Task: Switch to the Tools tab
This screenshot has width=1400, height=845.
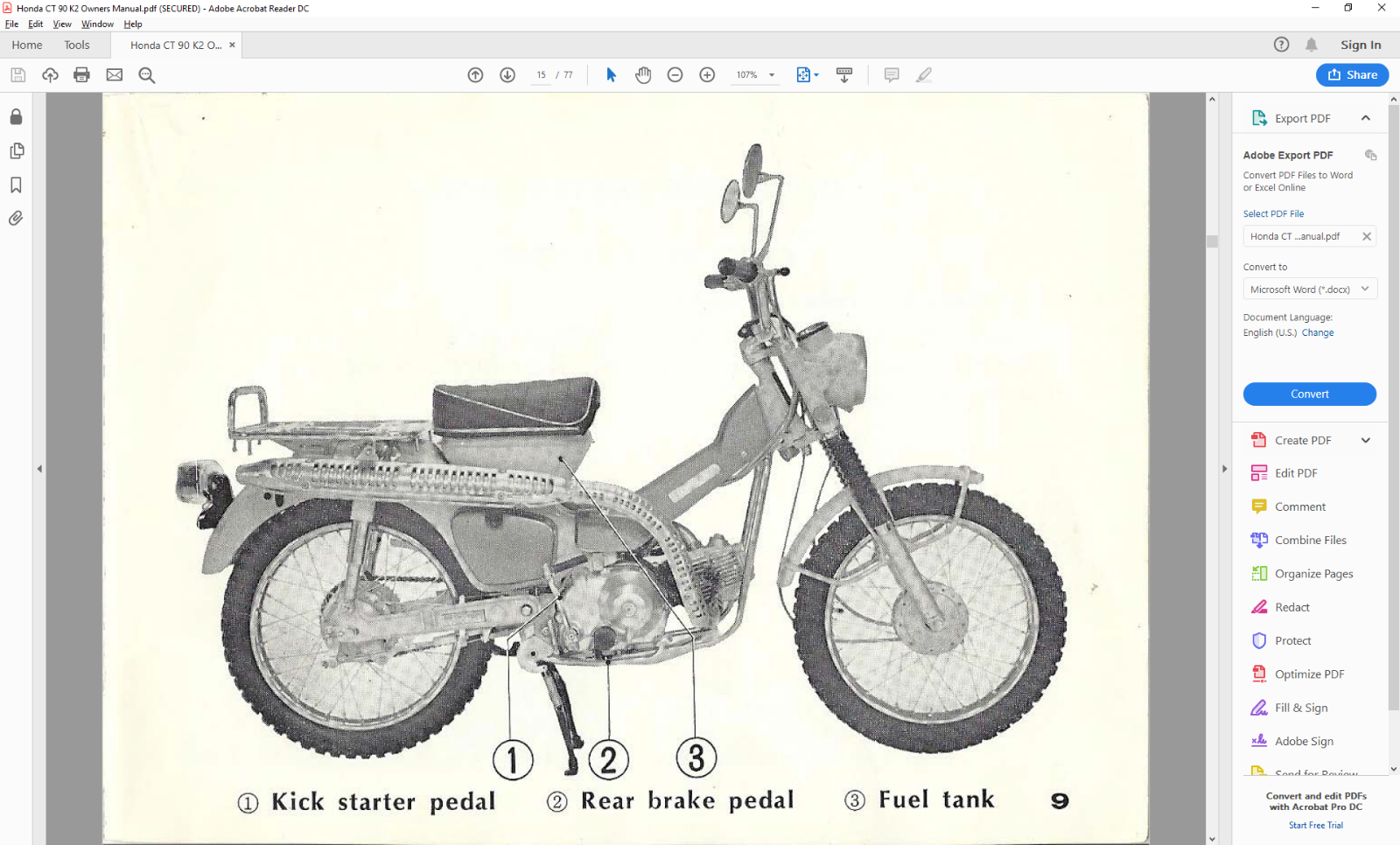Action: (x=76, y=45)
